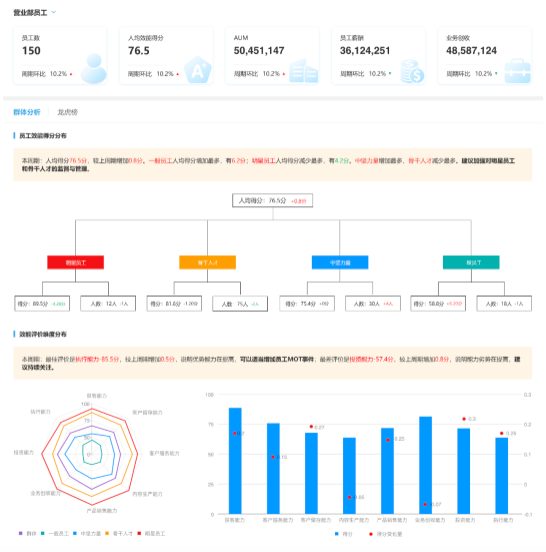Click the A+ badge icon in 人均效能得分 card

pos(198,70)
